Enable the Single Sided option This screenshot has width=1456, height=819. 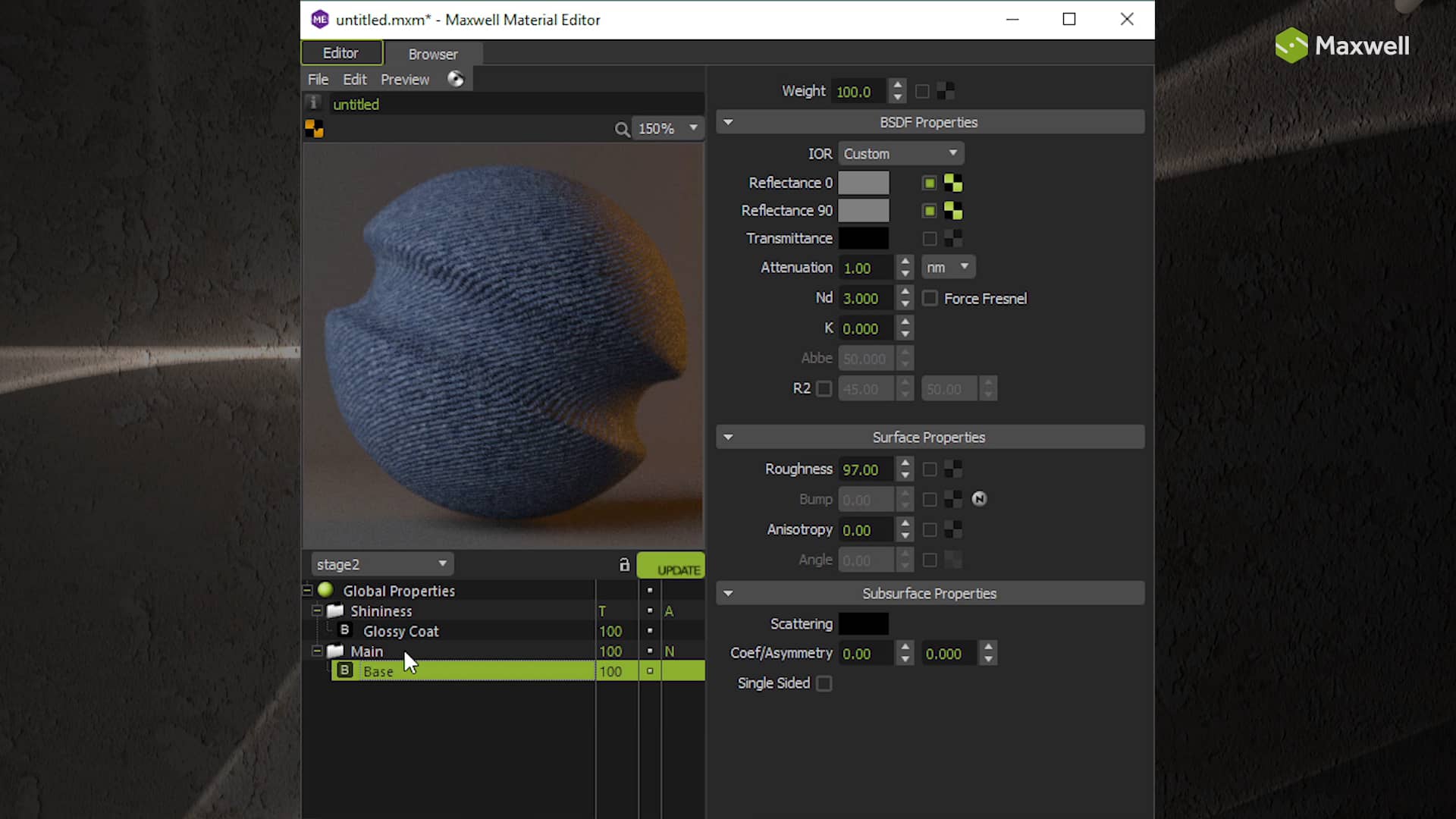pyautogui.click(x=824, y=683)
